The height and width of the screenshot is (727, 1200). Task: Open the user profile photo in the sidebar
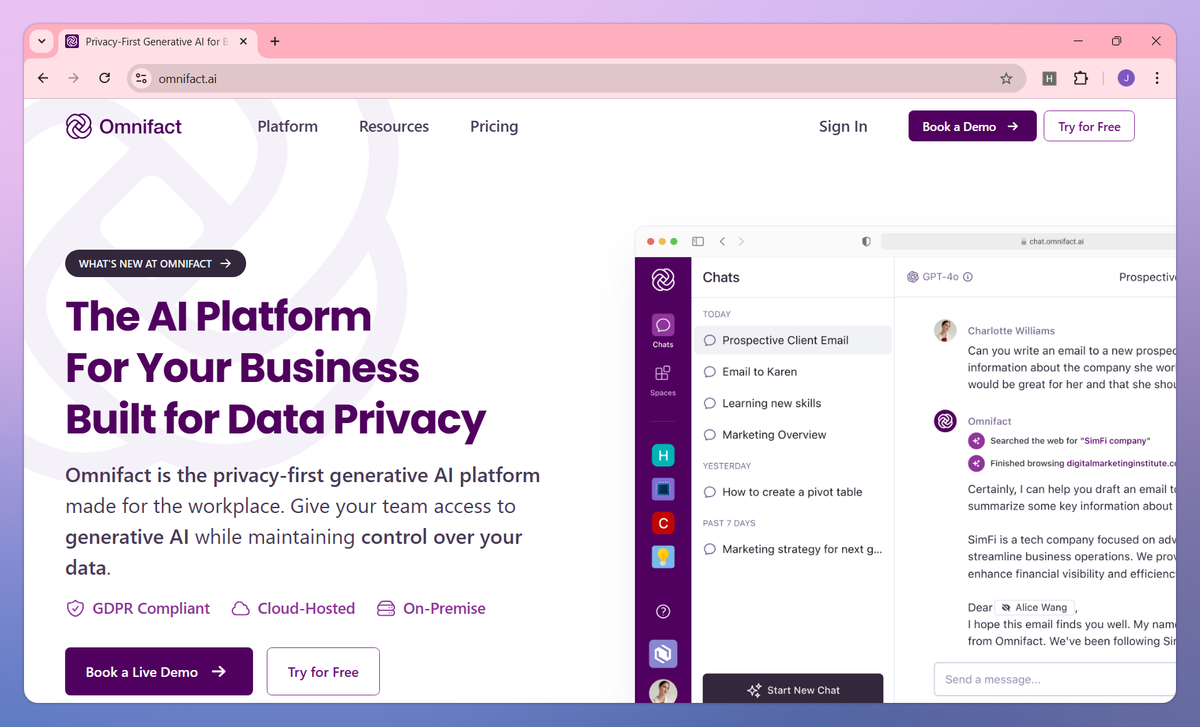point(663,691)
